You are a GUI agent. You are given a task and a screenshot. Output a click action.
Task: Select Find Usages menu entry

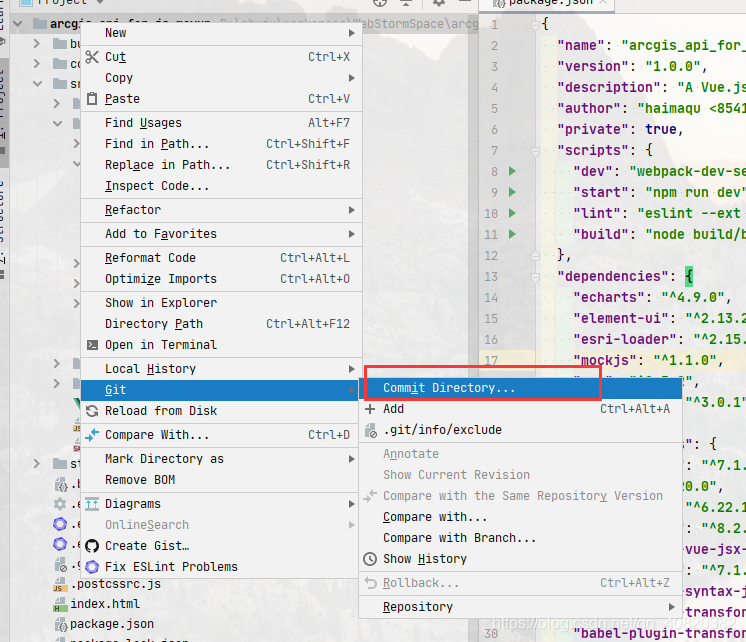(x=221, y=123)
